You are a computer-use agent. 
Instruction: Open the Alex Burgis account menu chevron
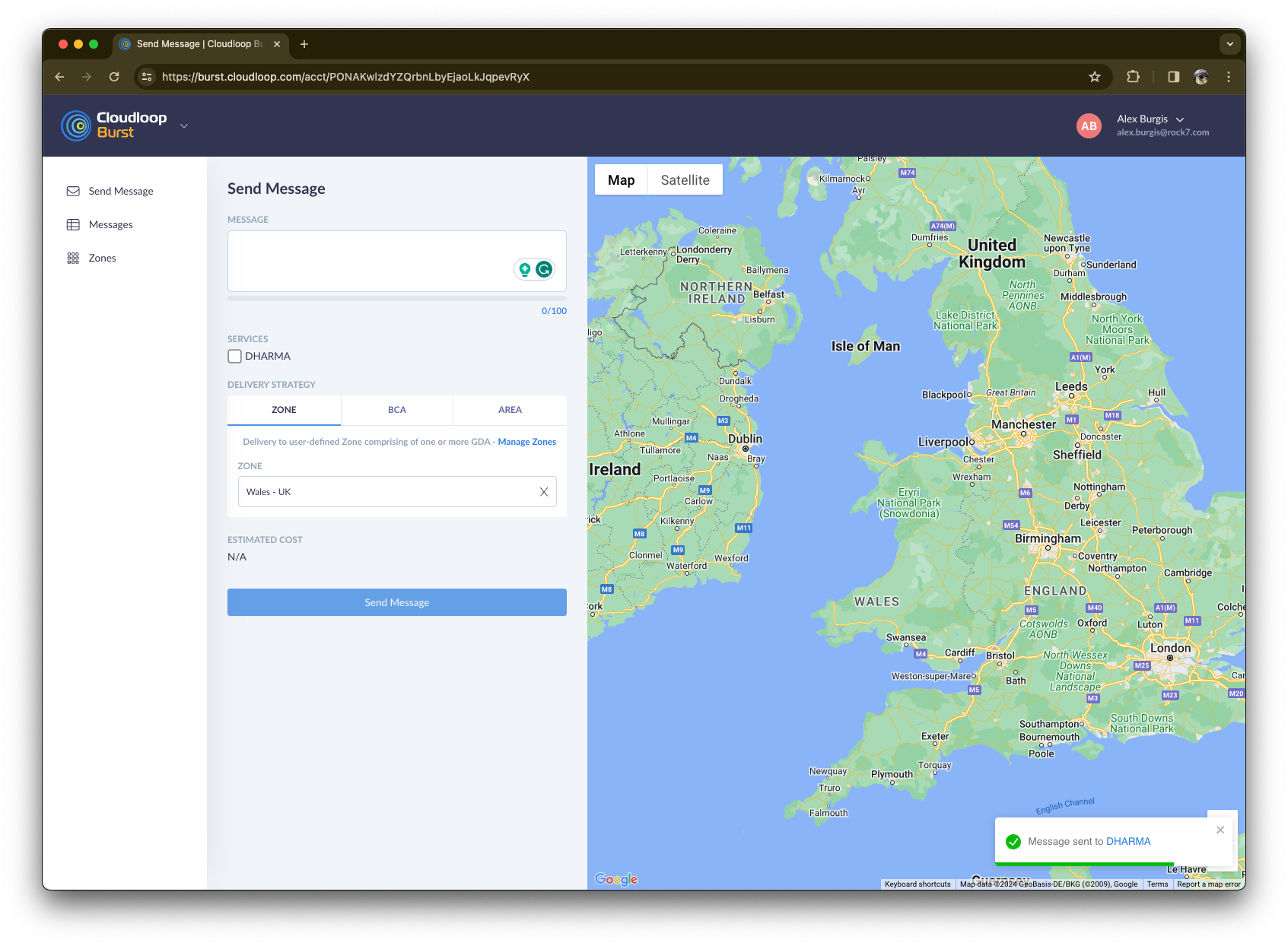tap(1180, 119)
